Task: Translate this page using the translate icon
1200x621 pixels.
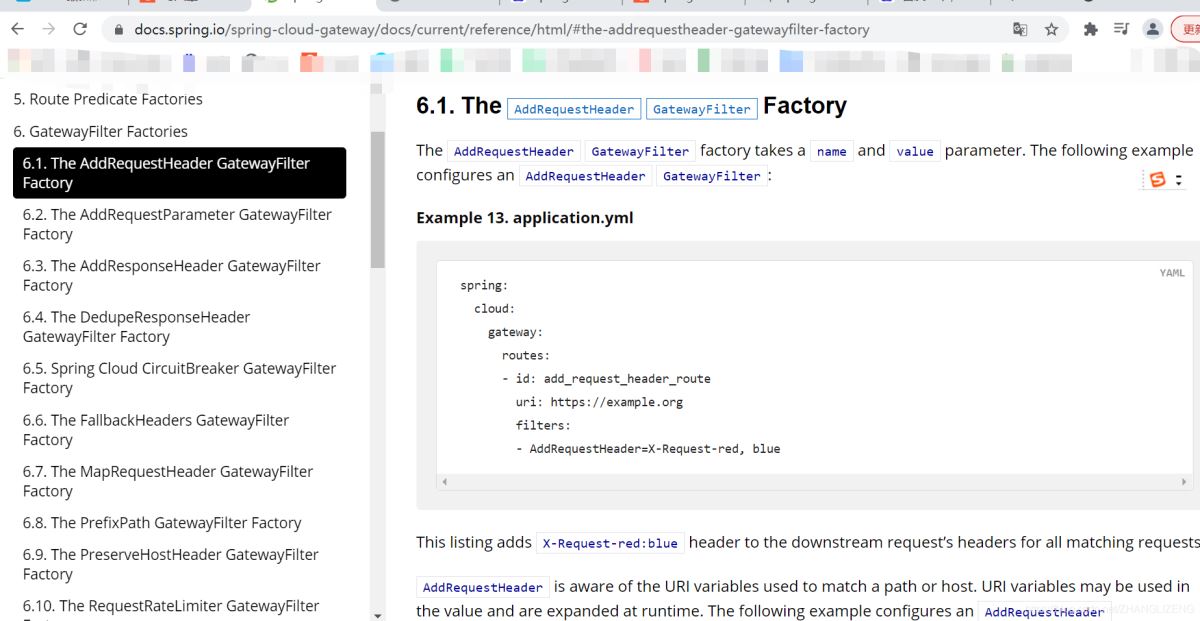Action: (1020, 30)
